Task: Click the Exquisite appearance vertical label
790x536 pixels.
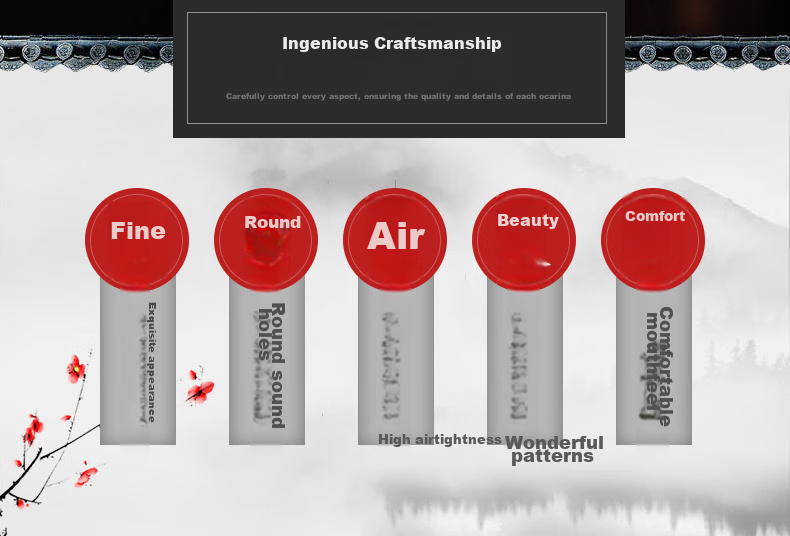Action: 152,362
